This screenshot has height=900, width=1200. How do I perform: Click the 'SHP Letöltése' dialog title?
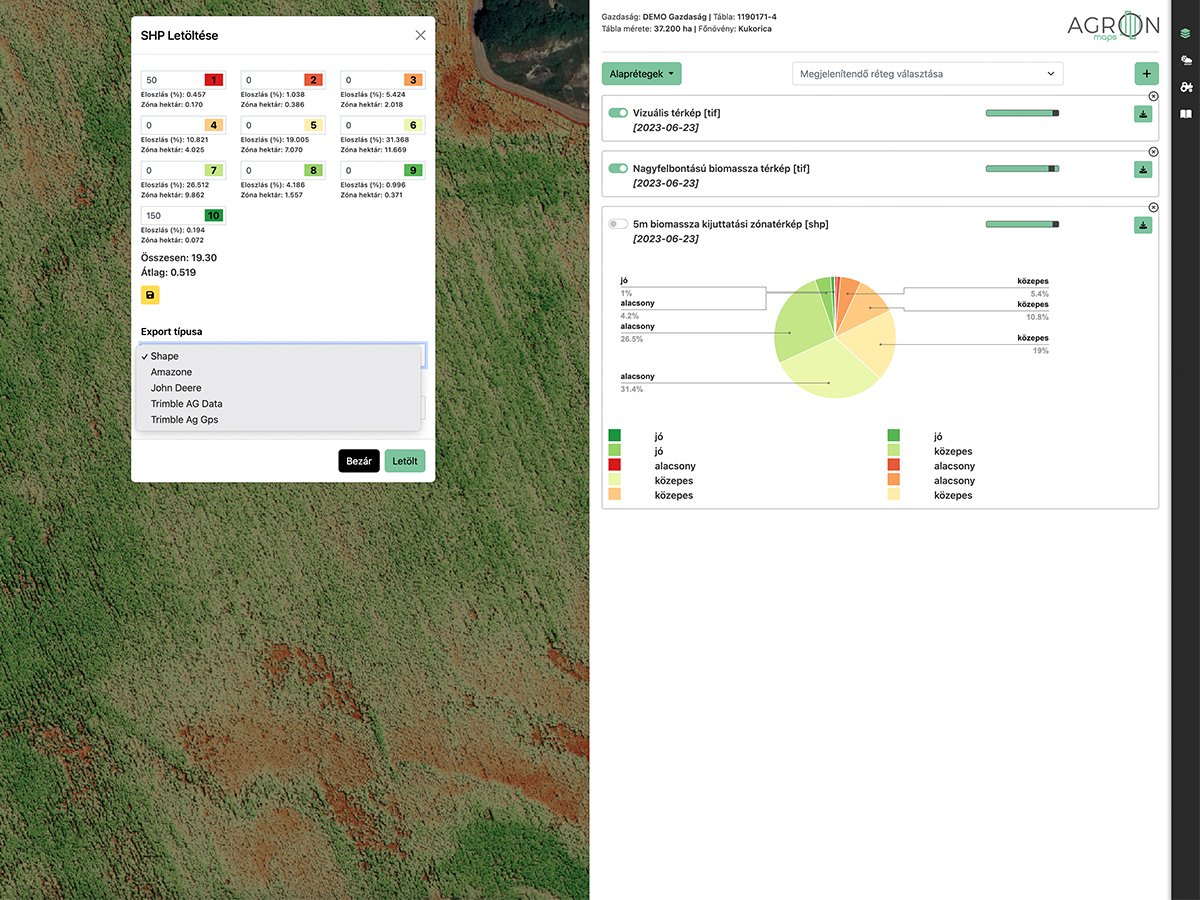(179, 36)
